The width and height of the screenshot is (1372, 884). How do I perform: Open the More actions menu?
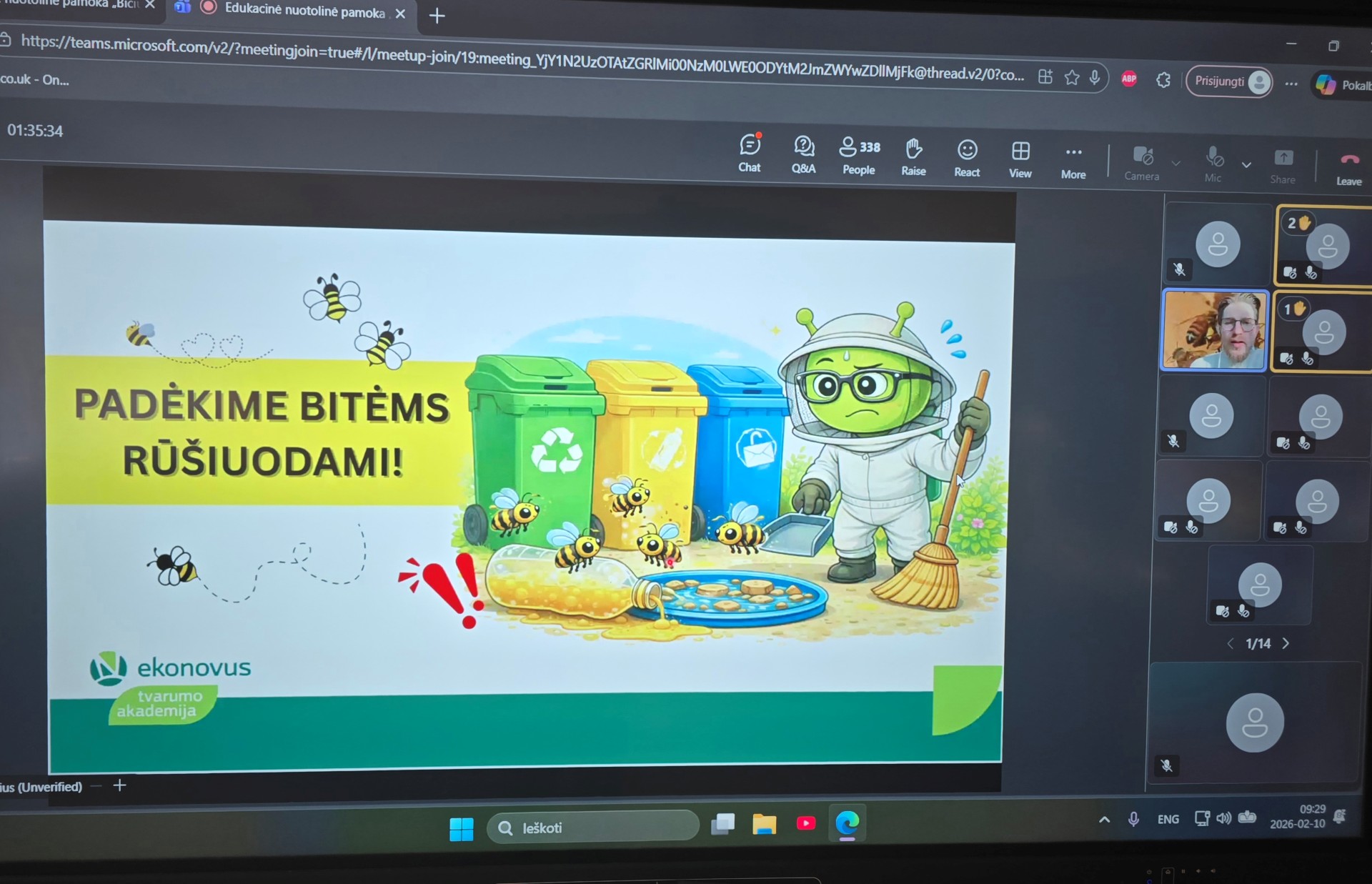click(1073, 162)
